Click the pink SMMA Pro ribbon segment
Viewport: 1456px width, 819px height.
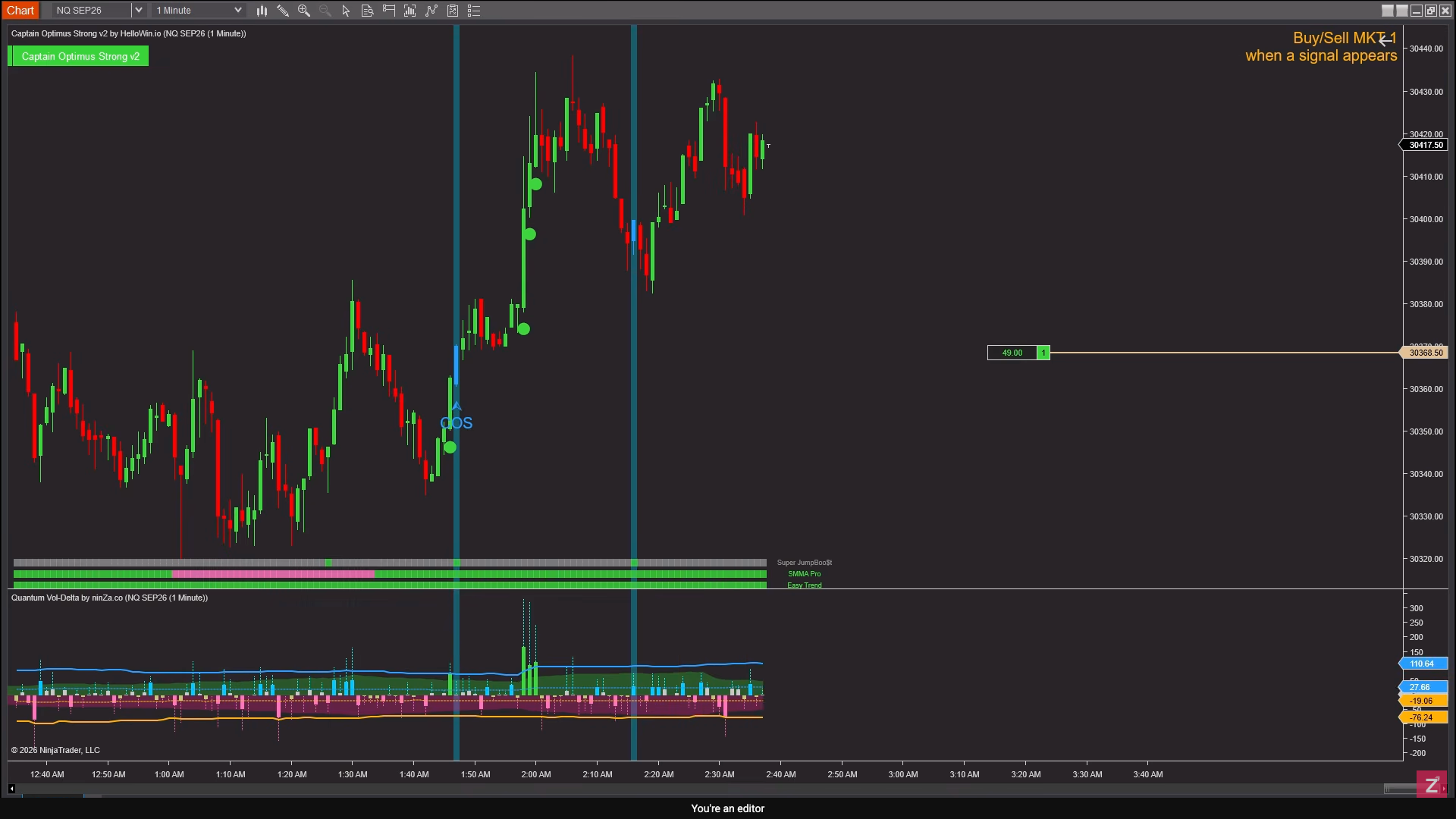pyautogui.click(x=274, y=574)
